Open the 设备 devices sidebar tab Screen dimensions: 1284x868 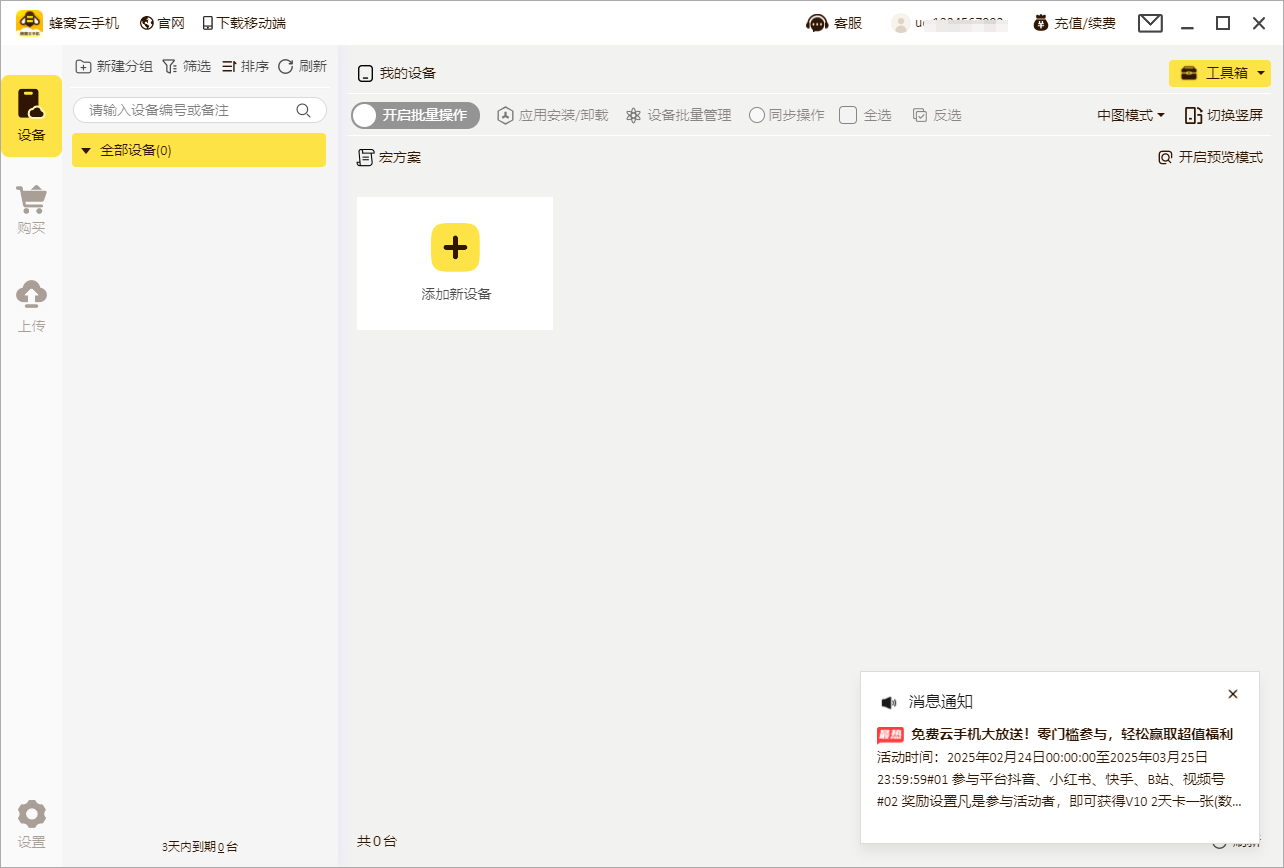(x=31, y=115)
